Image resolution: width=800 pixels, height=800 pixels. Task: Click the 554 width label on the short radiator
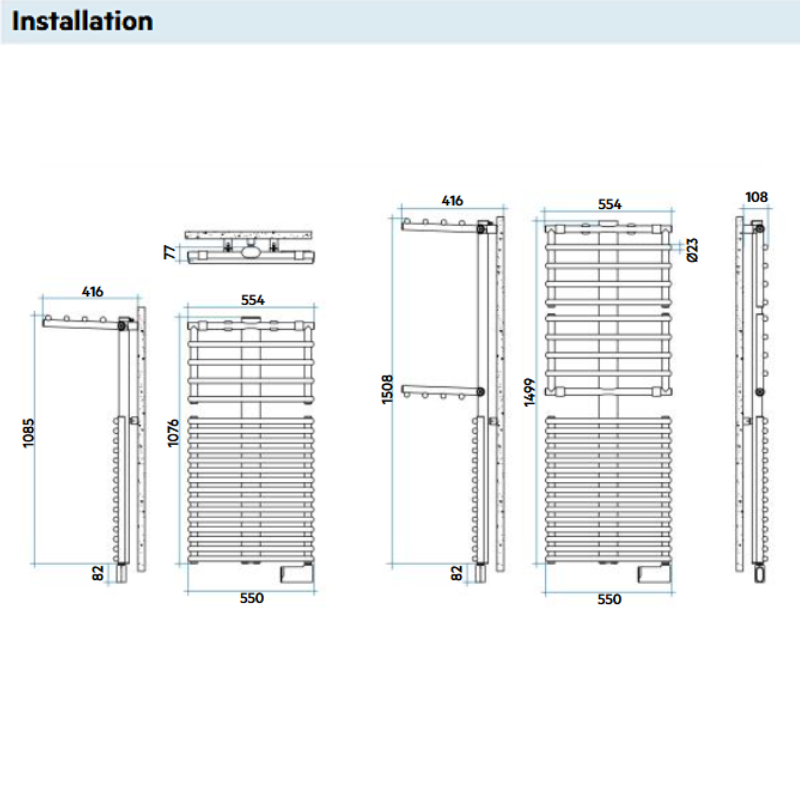[251, 299]
